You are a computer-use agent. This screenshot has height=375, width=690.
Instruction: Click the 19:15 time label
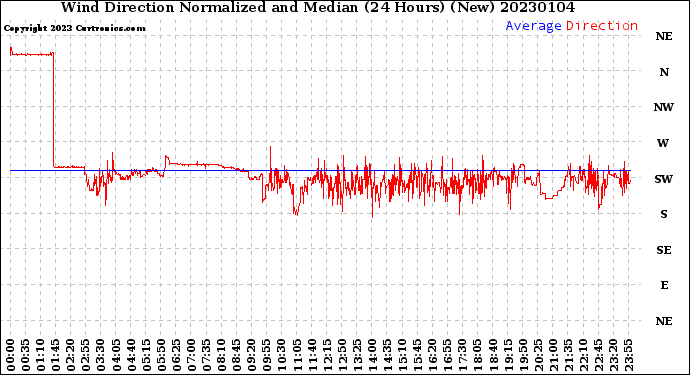click(508, 355)
